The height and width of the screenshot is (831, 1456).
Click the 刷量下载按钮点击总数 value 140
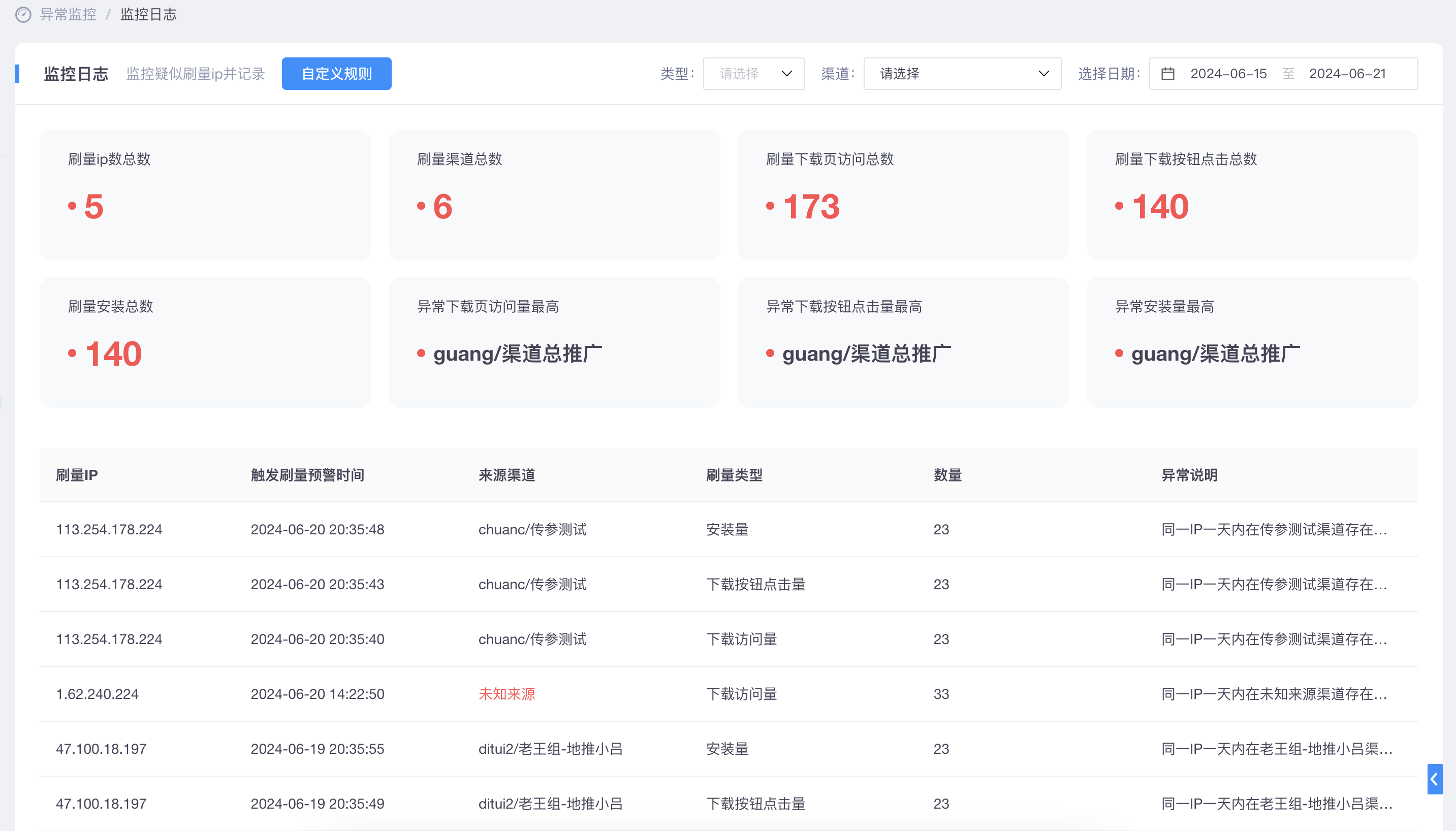click(x=1160, y=206)
